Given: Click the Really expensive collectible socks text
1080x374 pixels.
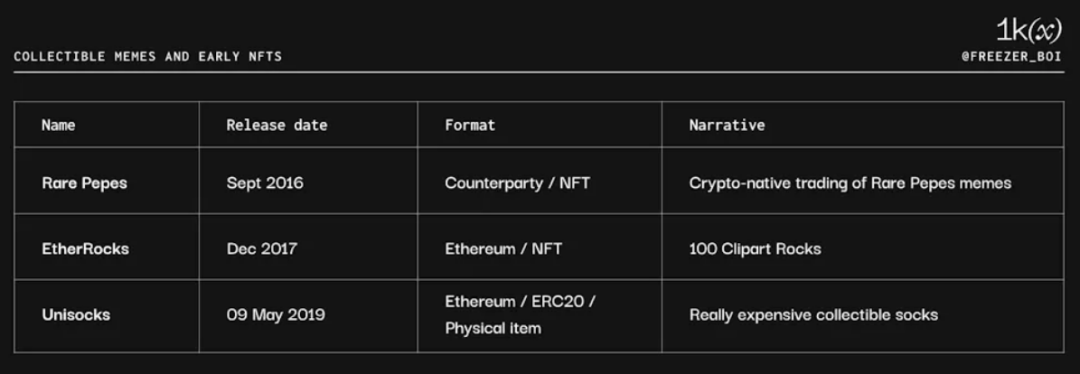Looking at the screenshot, I should 813,315.
